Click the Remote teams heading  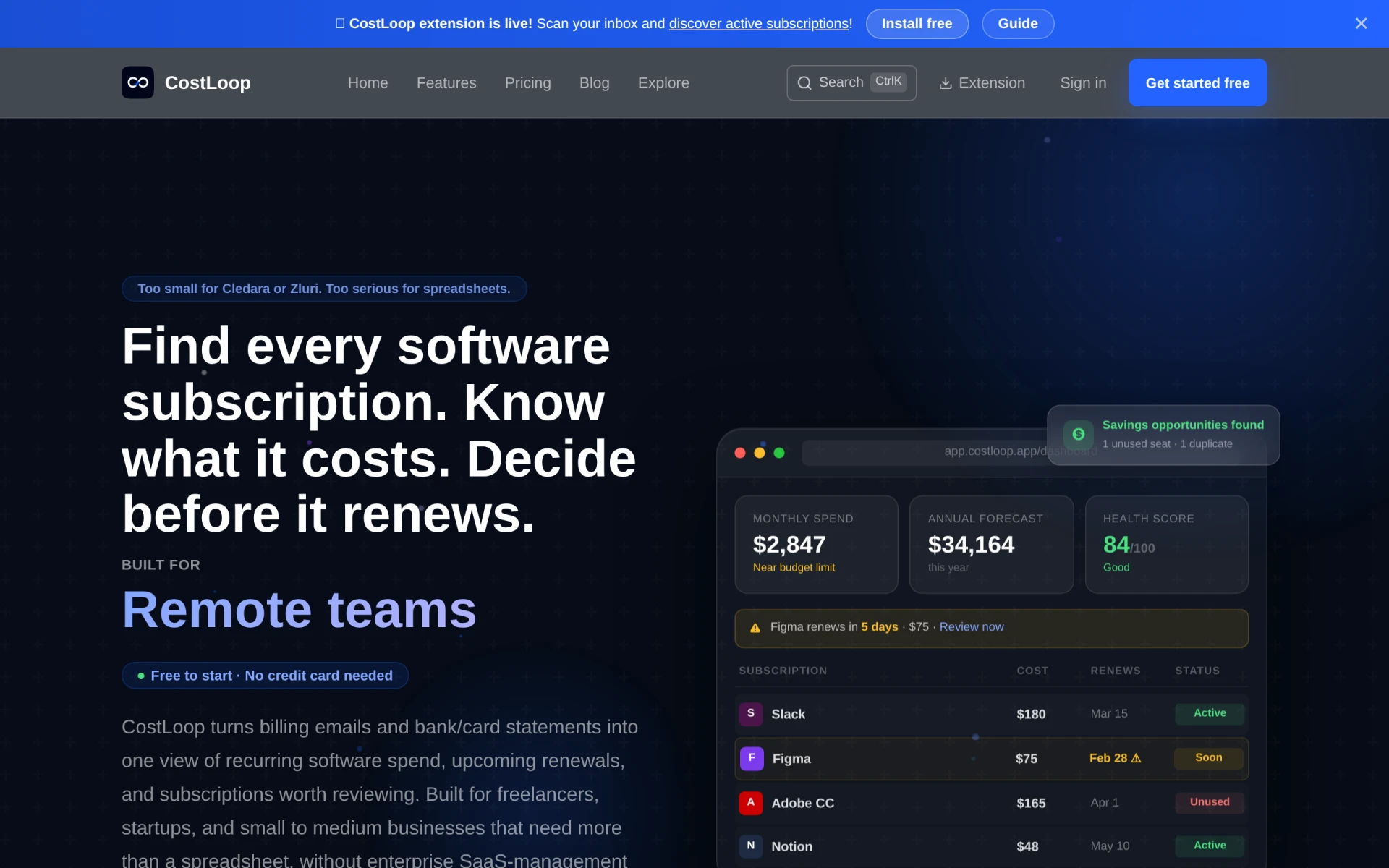(x=299, y=610)
